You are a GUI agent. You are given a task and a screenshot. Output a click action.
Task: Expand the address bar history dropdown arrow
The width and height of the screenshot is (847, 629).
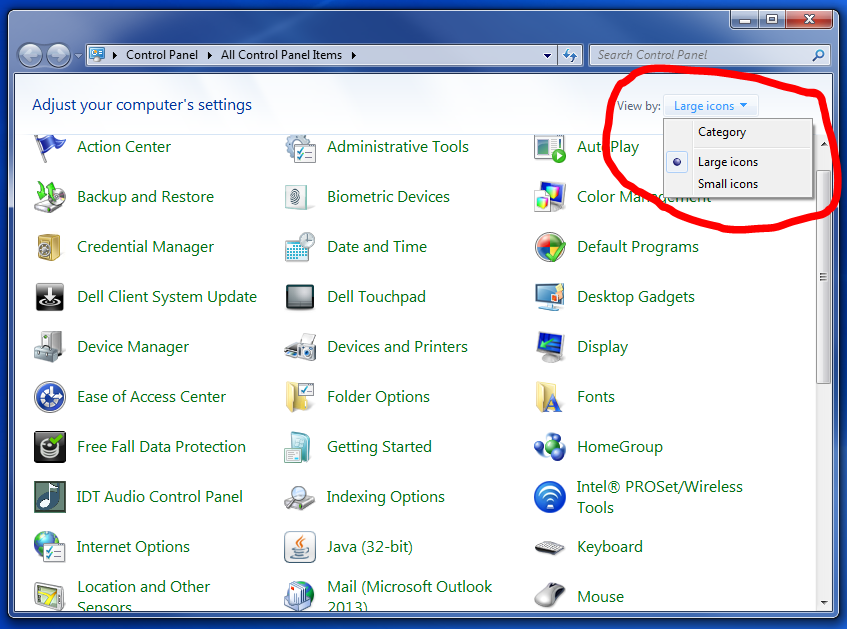point(547,55)
